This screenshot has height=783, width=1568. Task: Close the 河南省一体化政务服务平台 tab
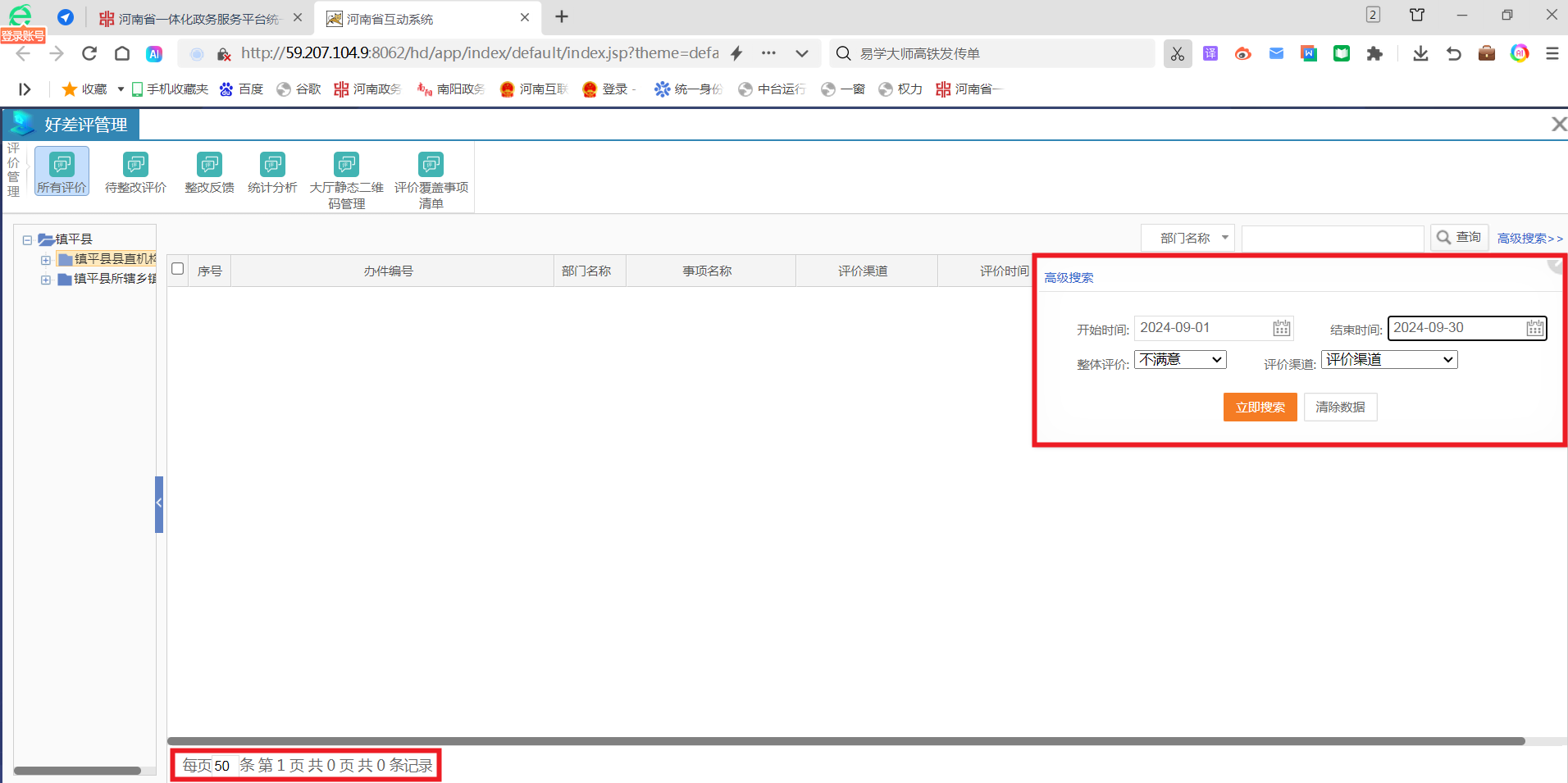tap(297, 17)
